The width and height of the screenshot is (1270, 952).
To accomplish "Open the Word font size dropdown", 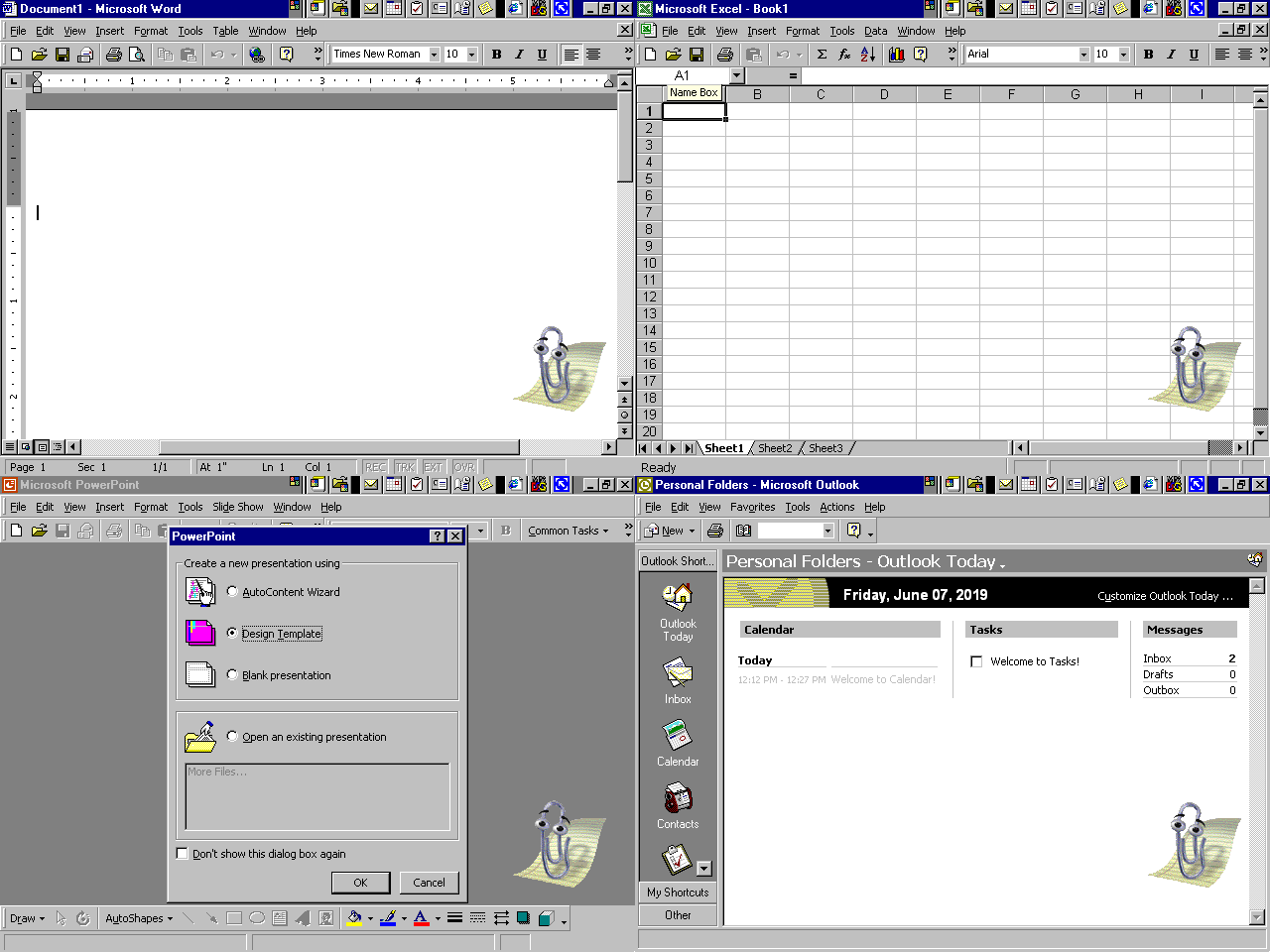I will pyautogui.click(x=471, y=55).
